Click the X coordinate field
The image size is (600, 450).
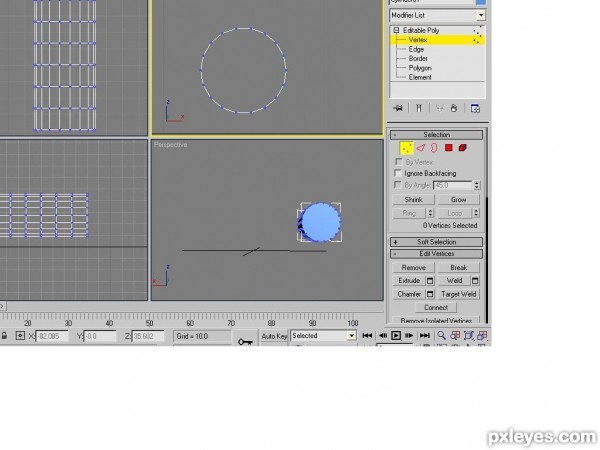pyautogui.click(x=52, y=336)
